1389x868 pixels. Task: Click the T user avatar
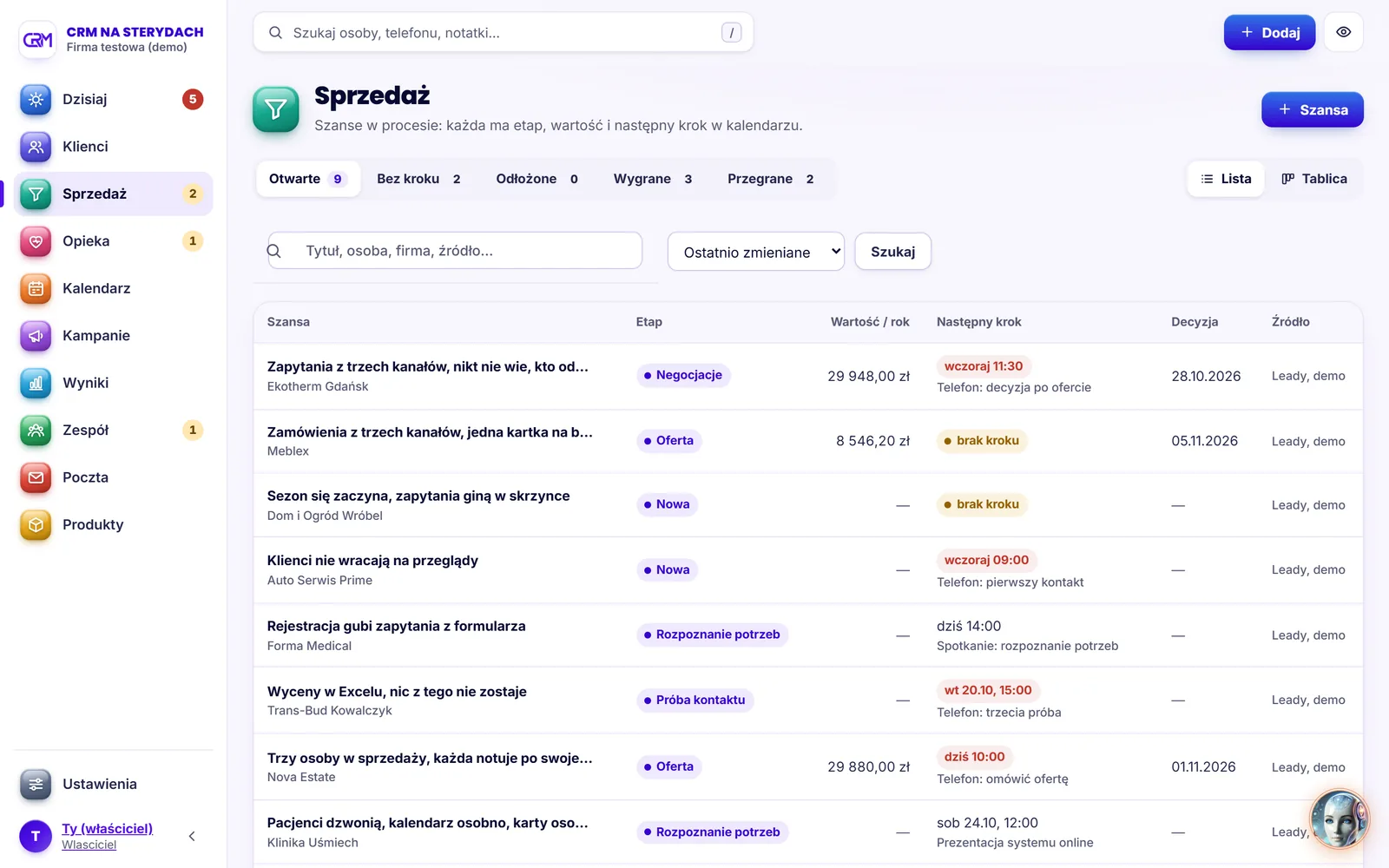pos(36,836)
